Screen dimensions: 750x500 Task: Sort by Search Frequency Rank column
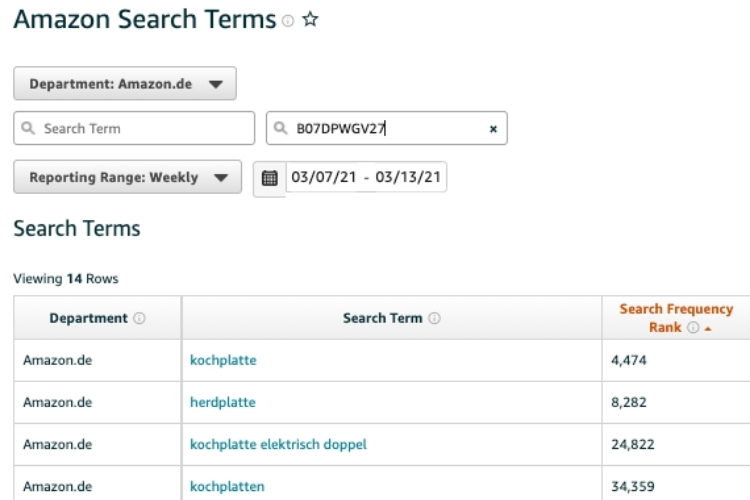(676, 318)
